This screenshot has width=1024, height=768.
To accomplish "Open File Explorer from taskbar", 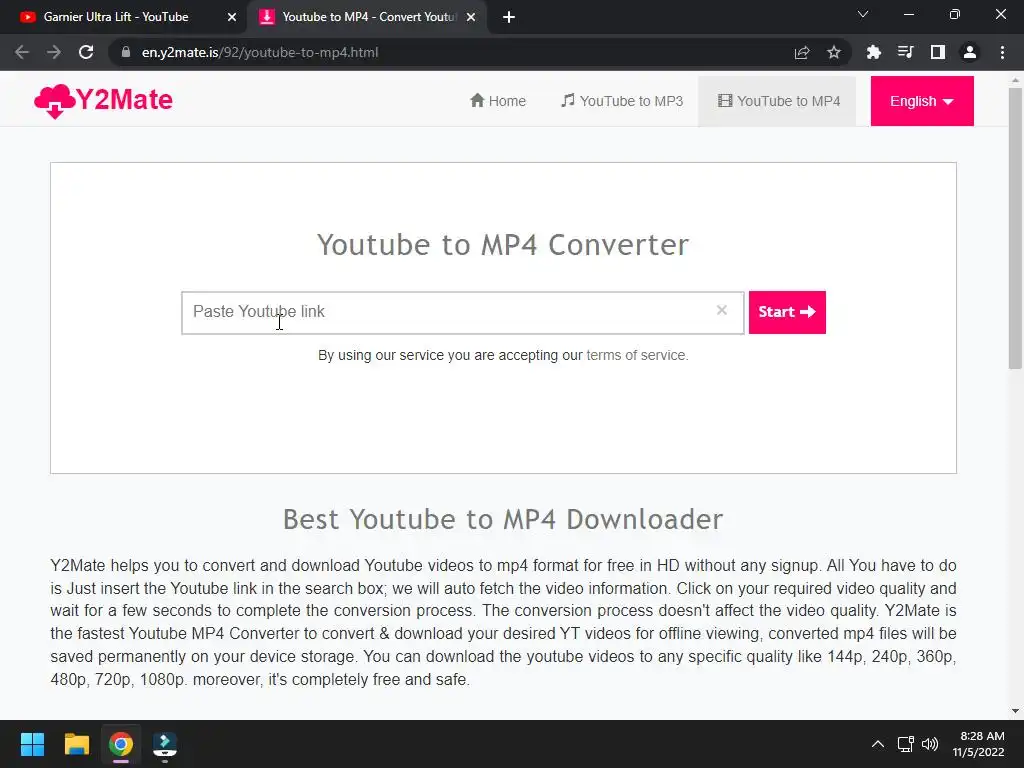I will pyautogui.click(x=76, y=744).
